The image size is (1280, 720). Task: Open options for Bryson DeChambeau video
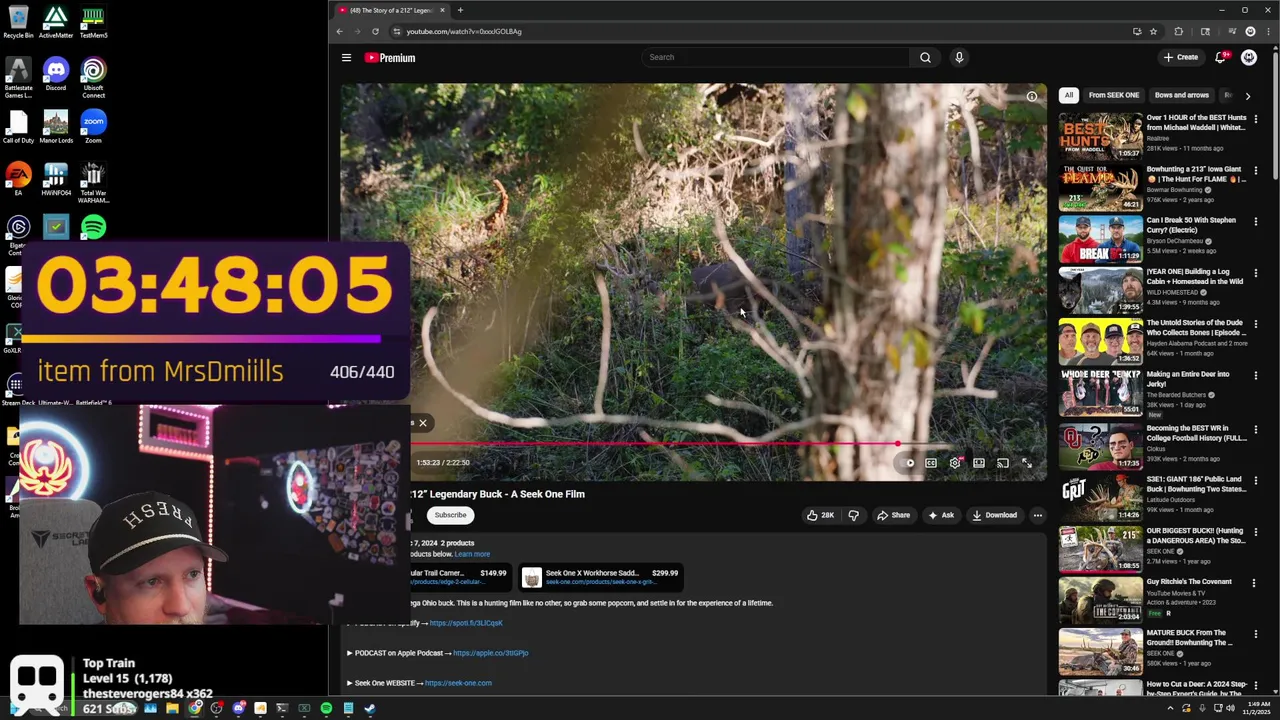1256,222
